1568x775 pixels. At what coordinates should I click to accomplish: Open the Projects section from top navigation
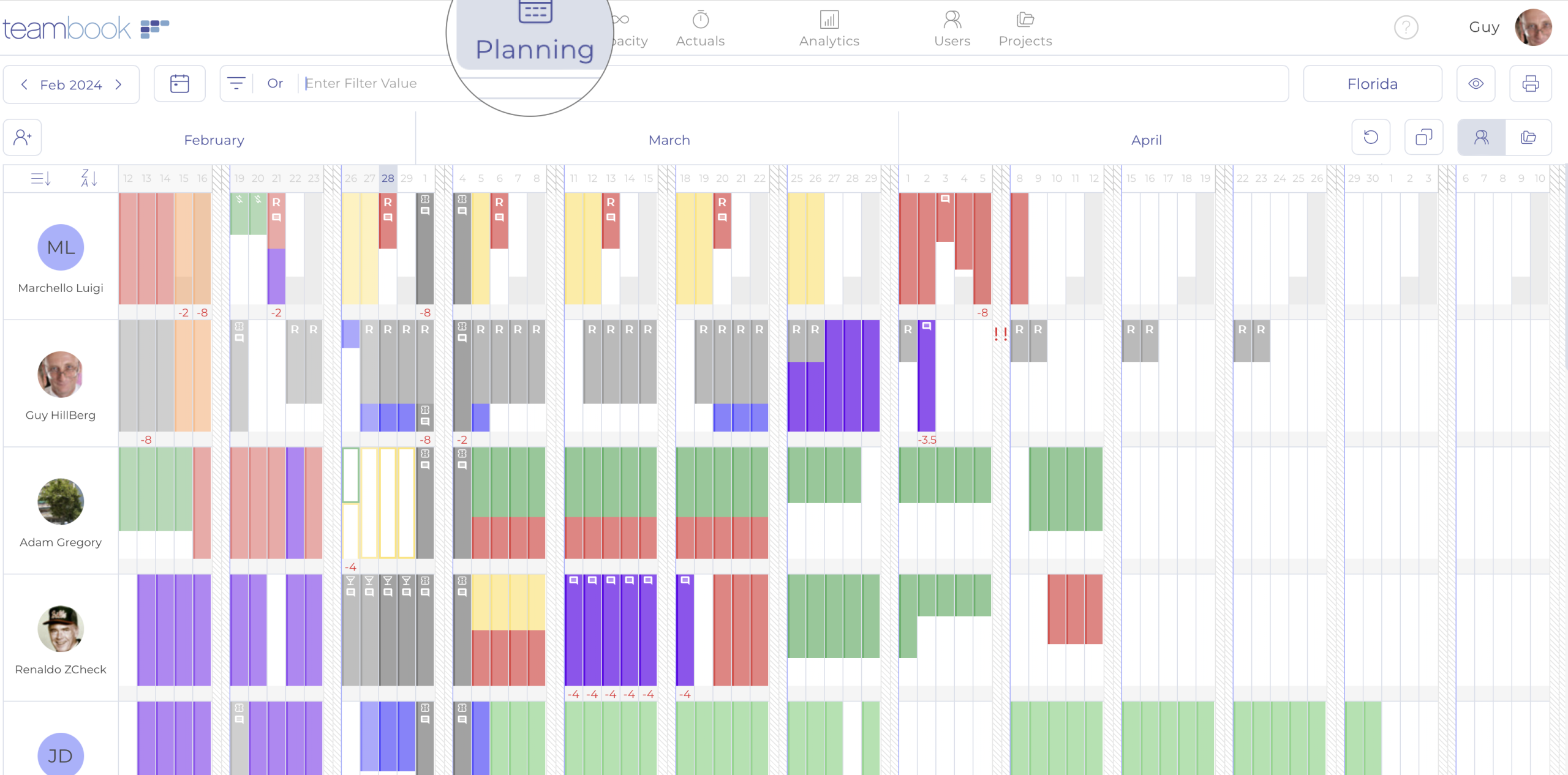point(1024,29)
